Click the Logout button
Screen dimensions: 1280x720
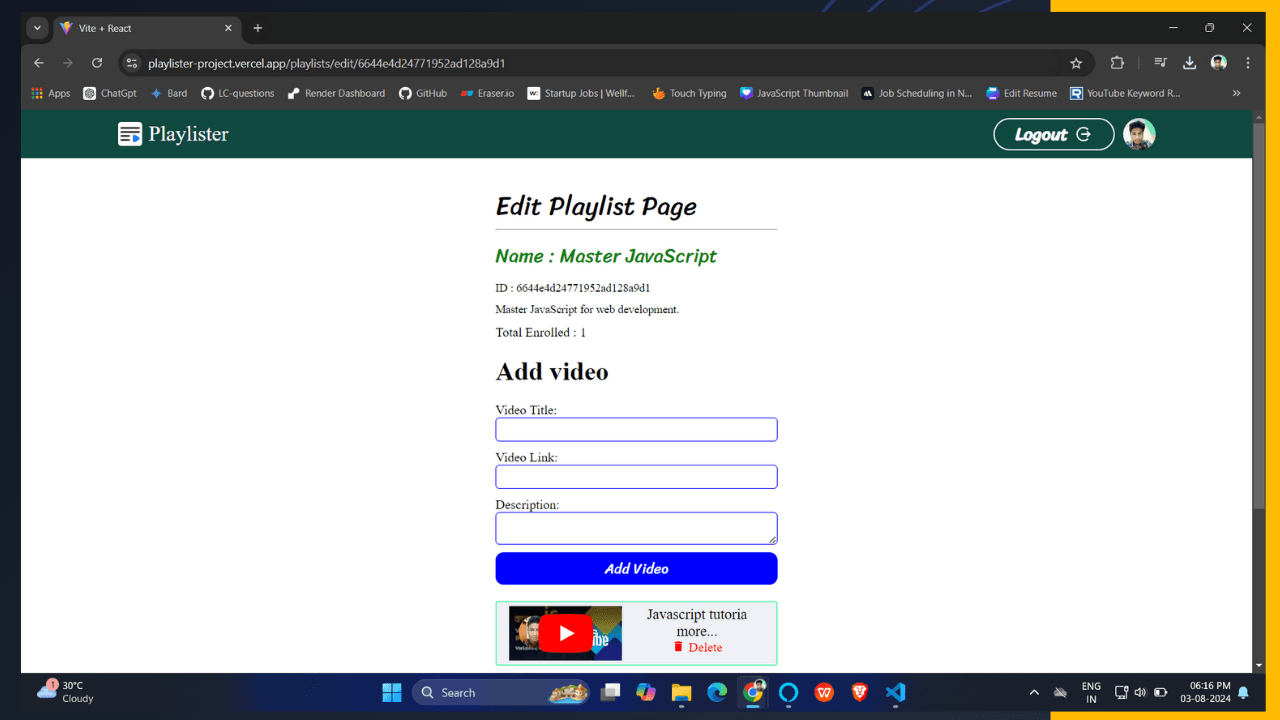point(1053,133)
